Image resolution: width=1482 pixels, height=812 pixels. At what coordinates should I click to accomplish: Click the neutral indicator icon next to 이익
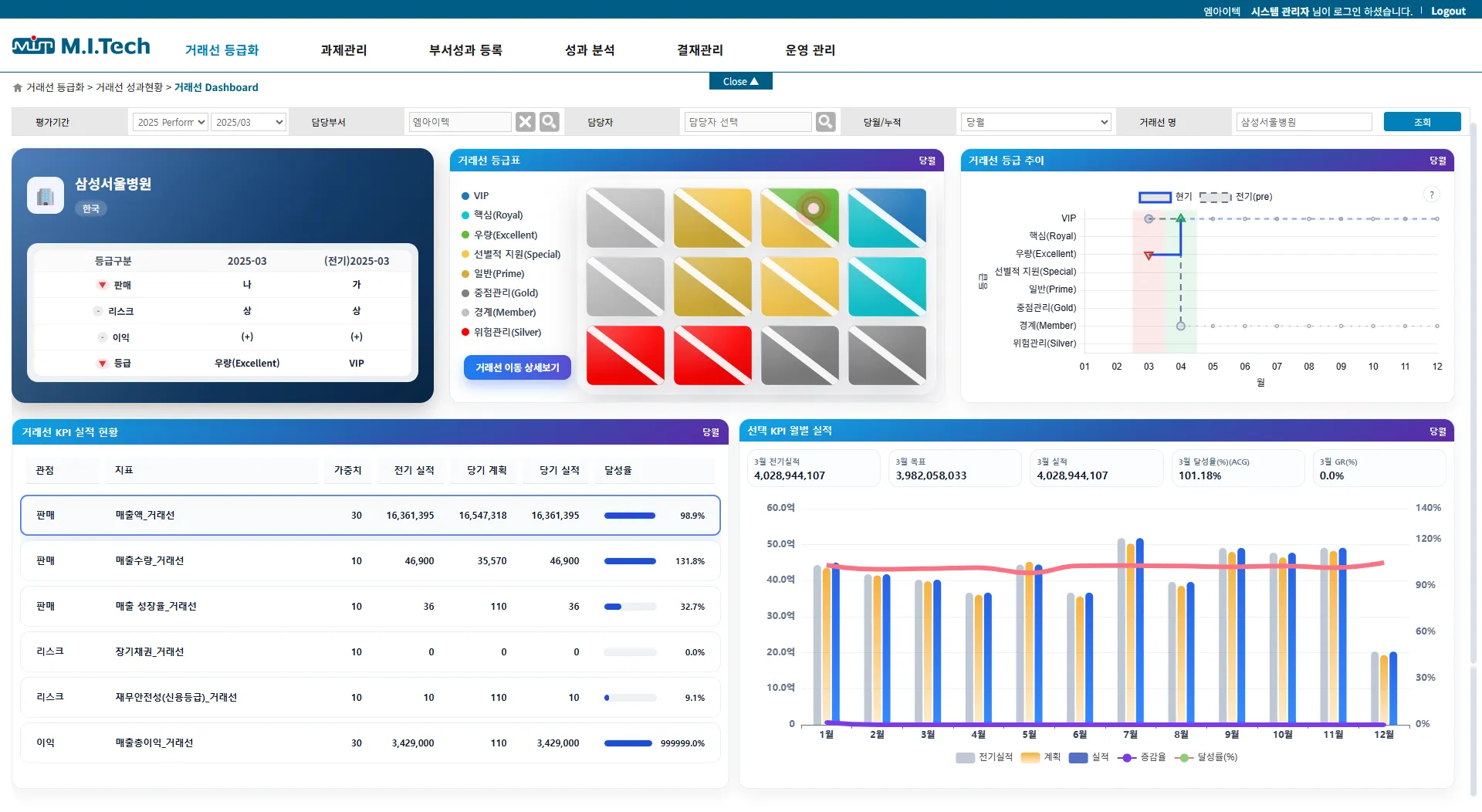coord(102,337)
